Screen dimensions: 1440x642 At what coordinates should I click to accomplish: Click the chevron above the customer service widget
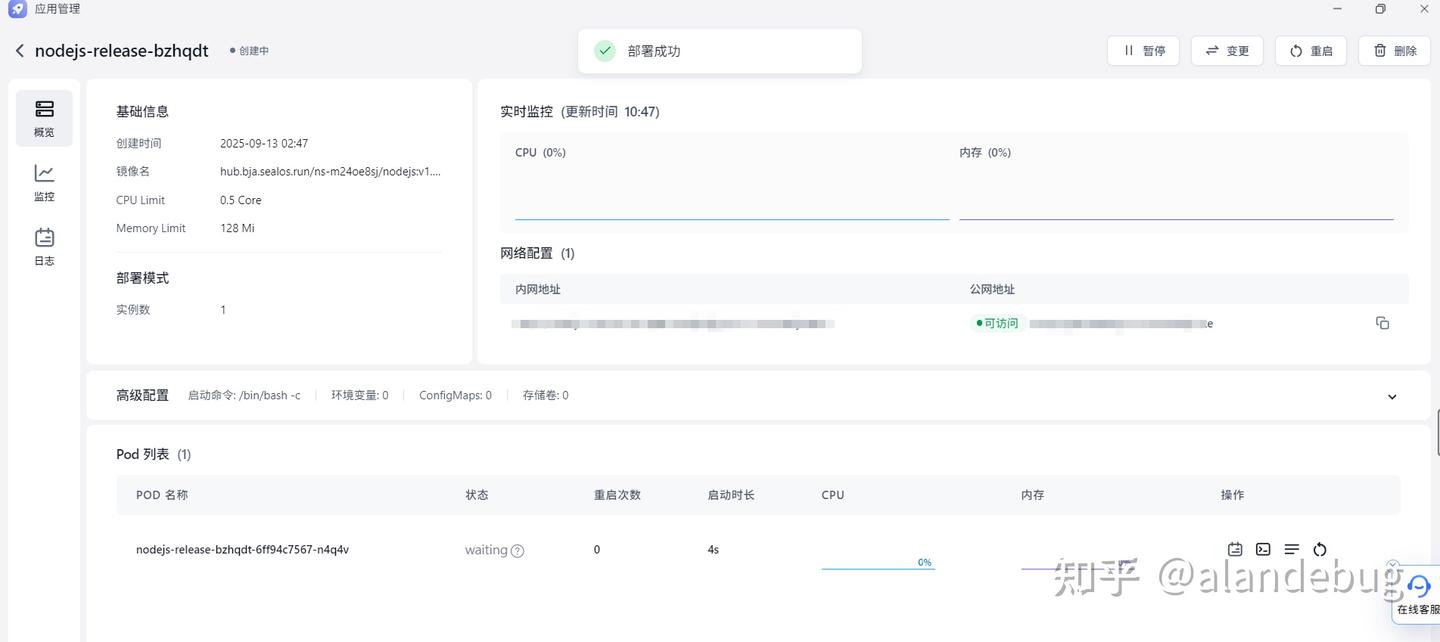point(1393,563)
